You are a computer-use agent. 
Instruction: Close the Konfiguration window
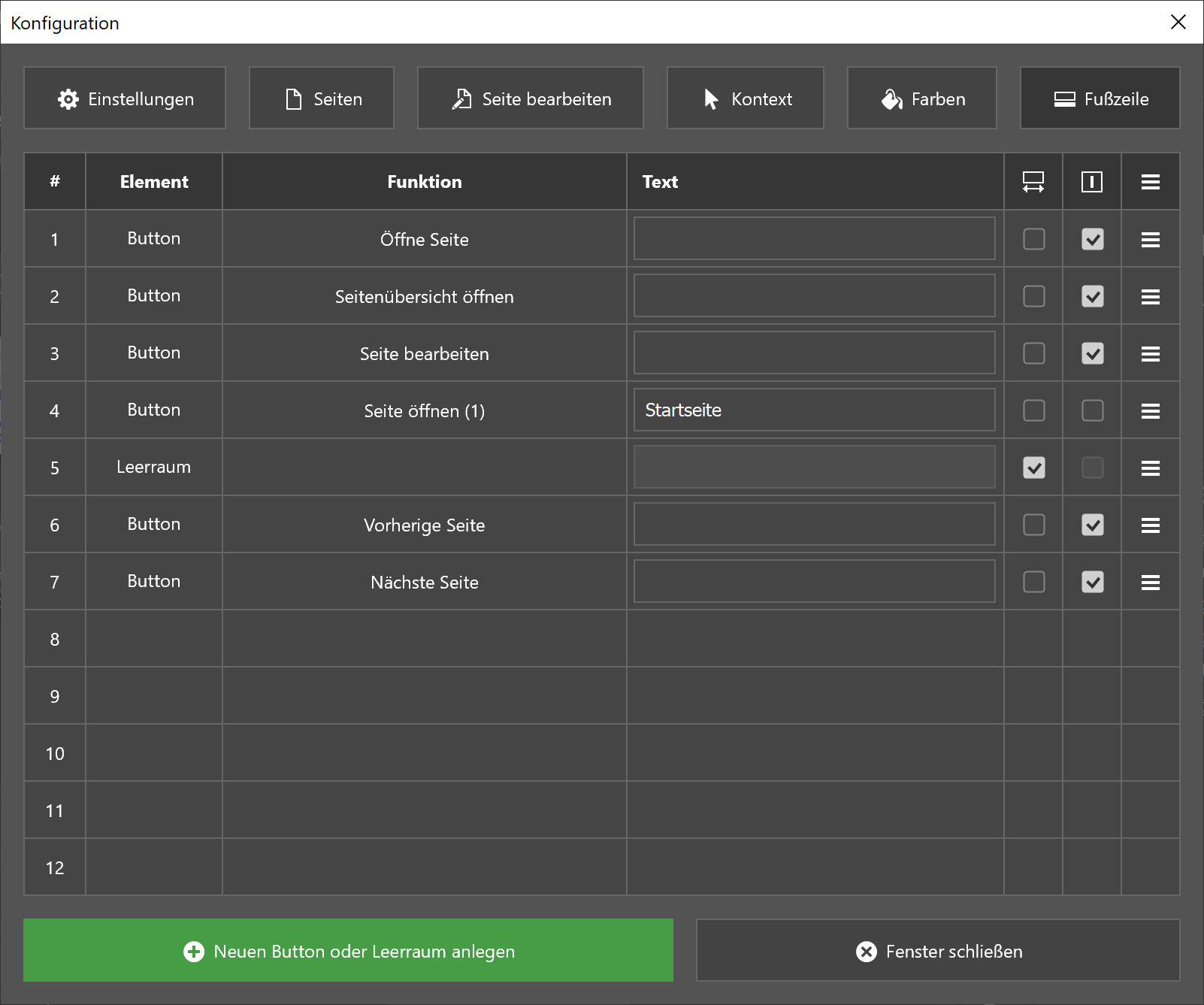pos(1178,22)
